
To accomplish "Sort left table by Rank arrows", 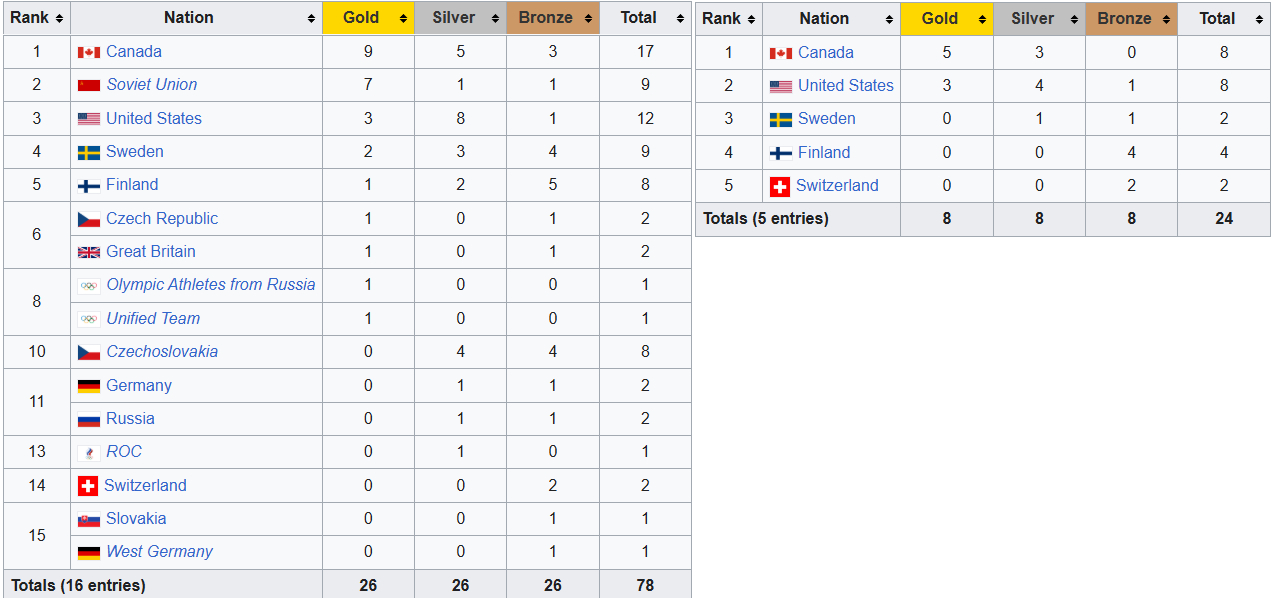I will click(x=59, y=18).
